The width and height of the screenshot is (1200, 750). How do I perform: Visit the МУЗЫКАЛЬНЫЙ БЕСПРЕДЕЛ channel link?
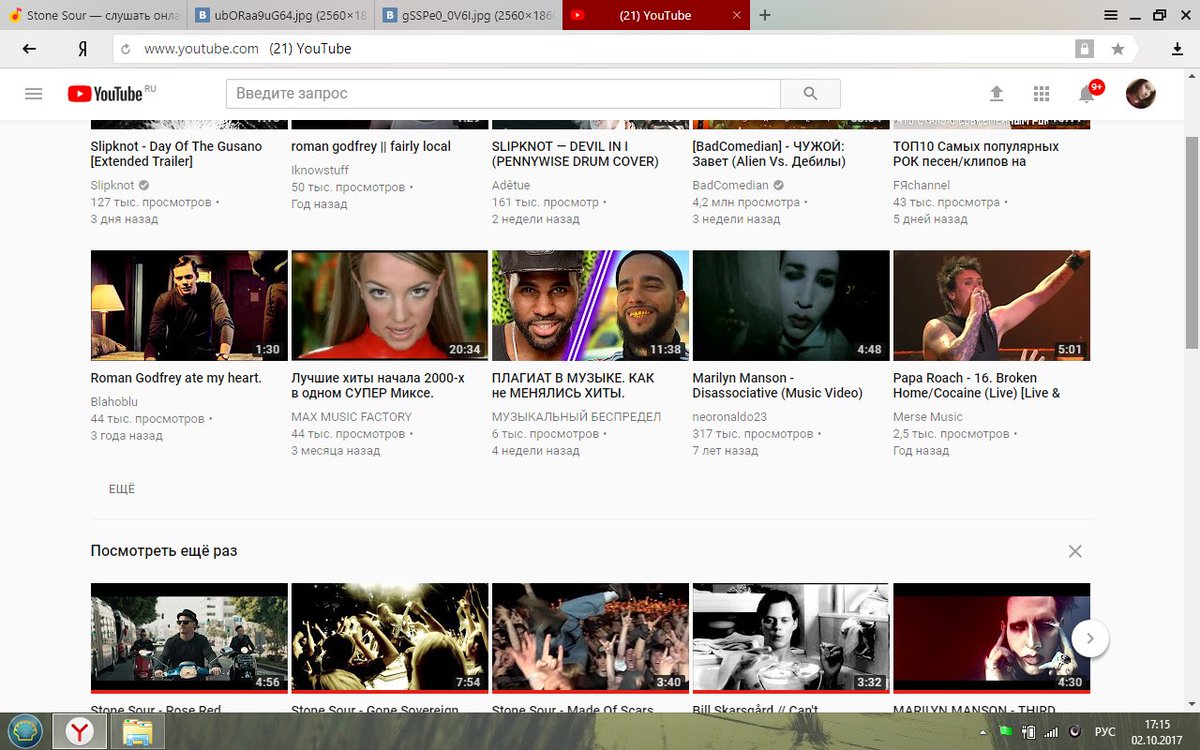576,417
